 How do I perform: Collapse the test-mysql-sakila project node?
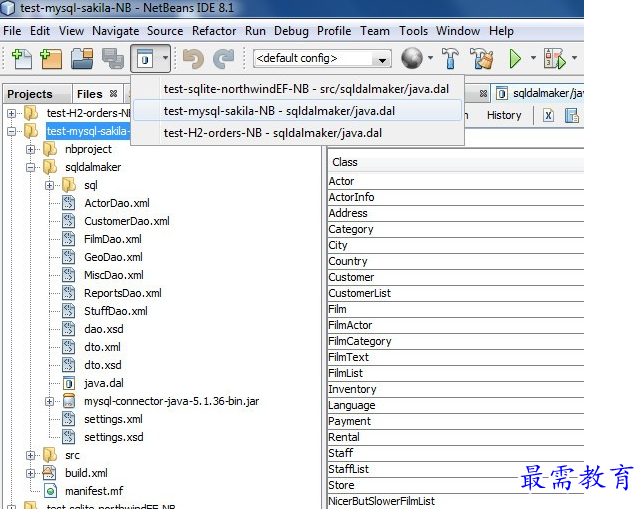(12, 131)
